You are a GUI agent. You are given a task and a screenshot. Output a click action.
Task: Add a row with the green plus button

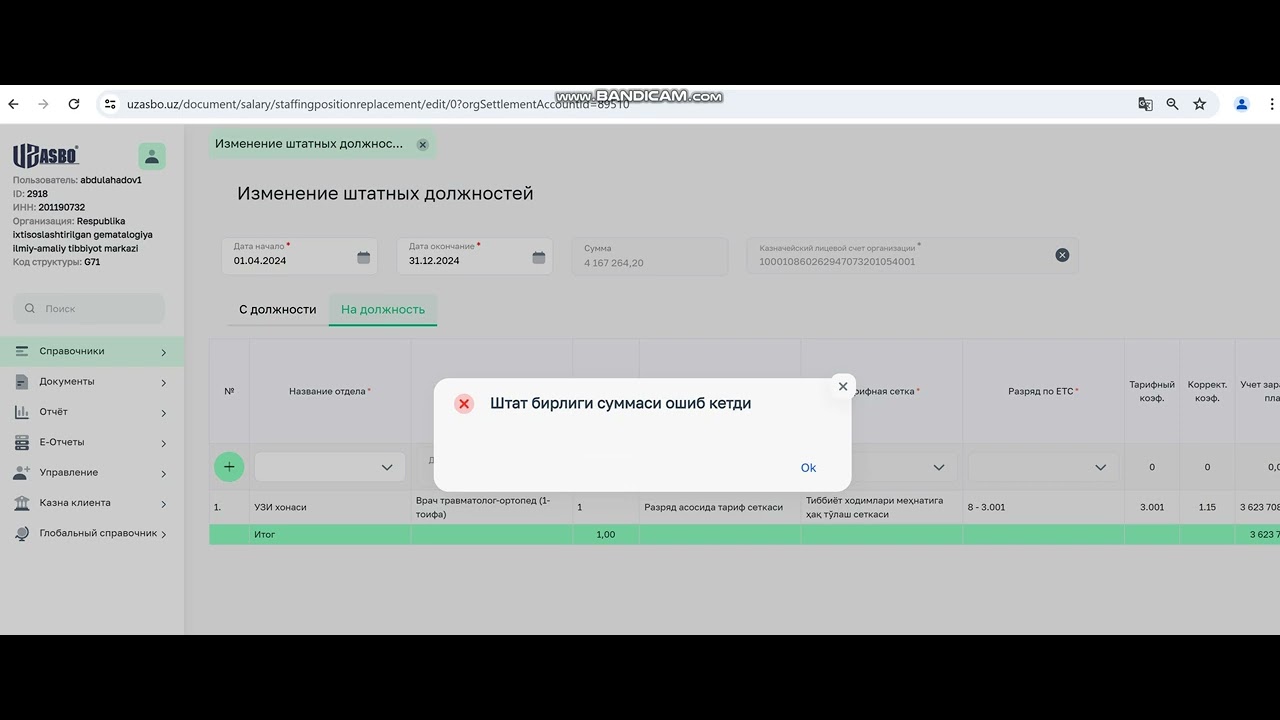229,467
